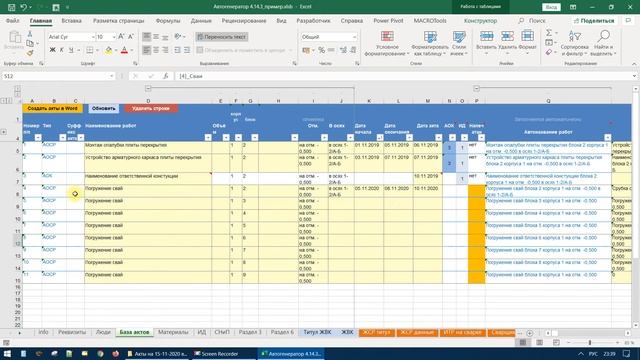Click the Поделиться share button
Image resolution: width=640 pixels, height=360 pixels.
coord(593,20)
